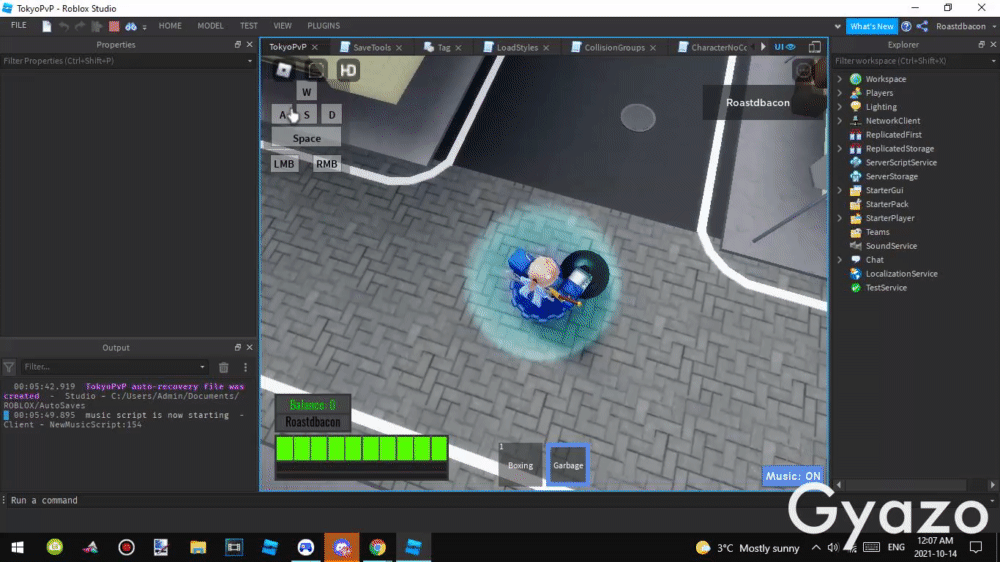Image resolution: width=1000 pixels, height=562 pixels.
Task: Select LocalizationService in Explorer
Action: (901, 274)
